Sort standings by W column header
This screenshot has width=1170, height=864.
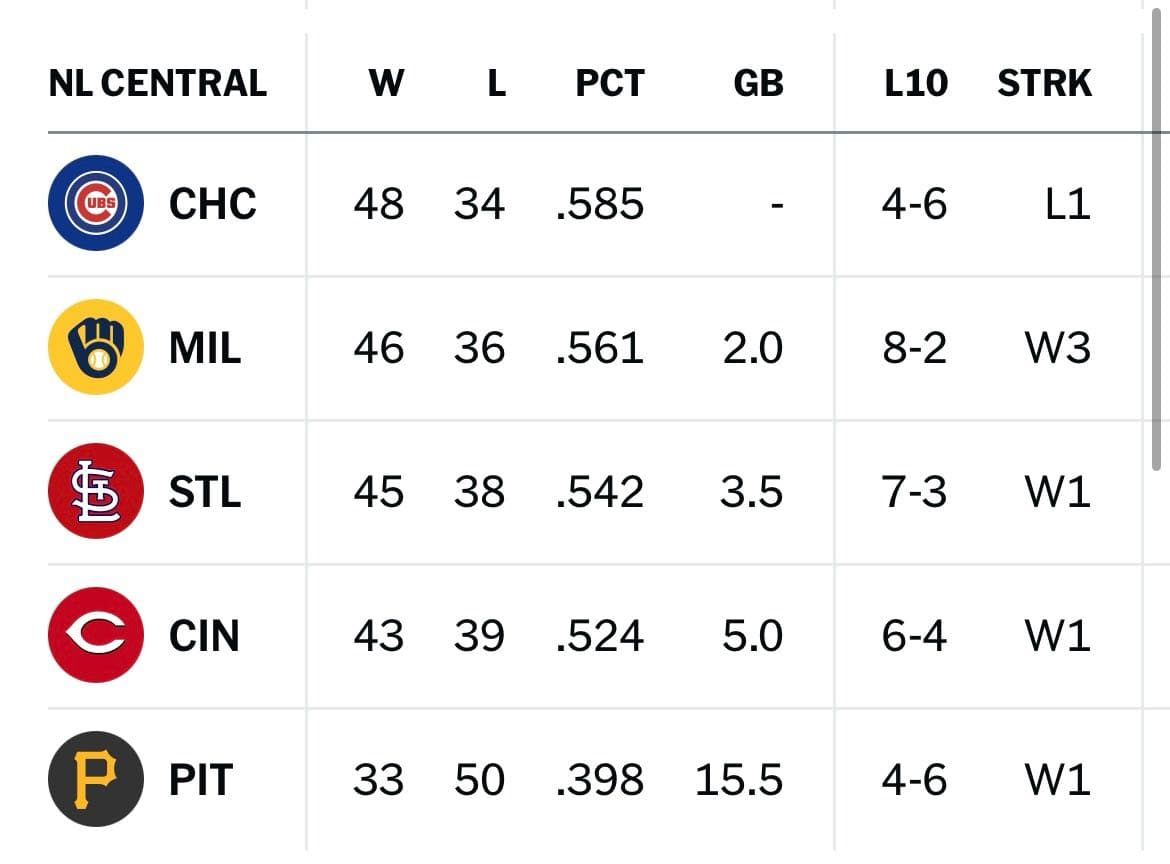click(387, 83)
